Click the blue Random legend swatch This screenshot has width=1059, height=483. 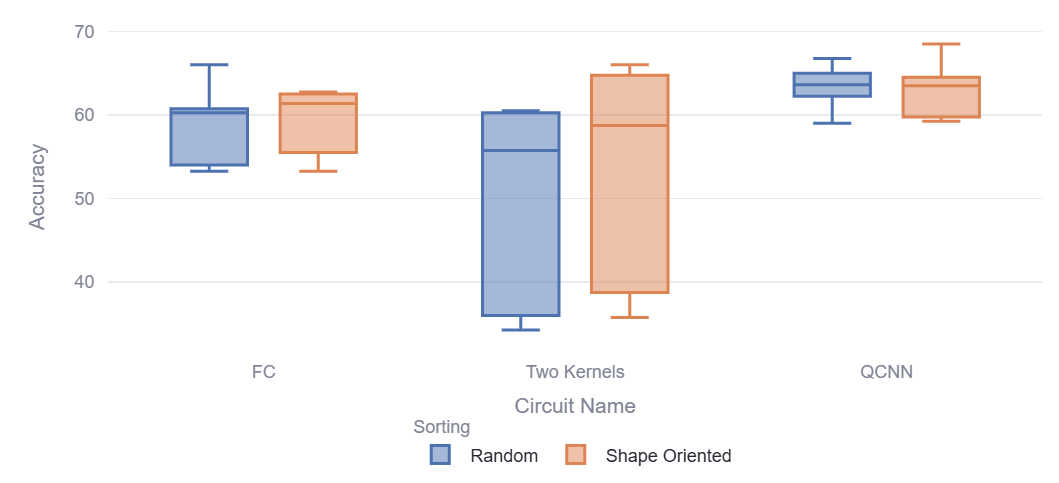pyautogui.click(x=440, y=455)
